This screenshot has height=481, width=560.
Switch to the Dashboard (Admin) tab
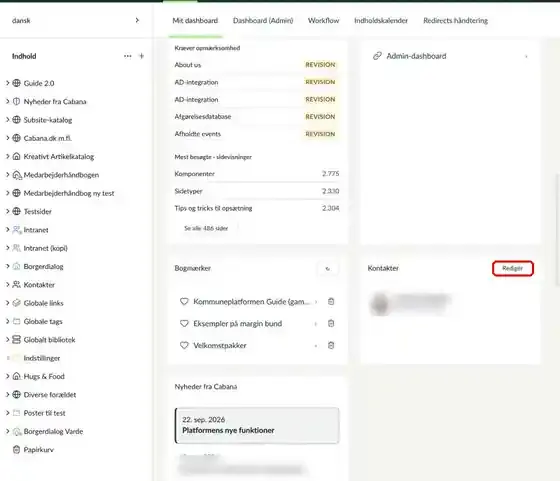tap(263, 21)
